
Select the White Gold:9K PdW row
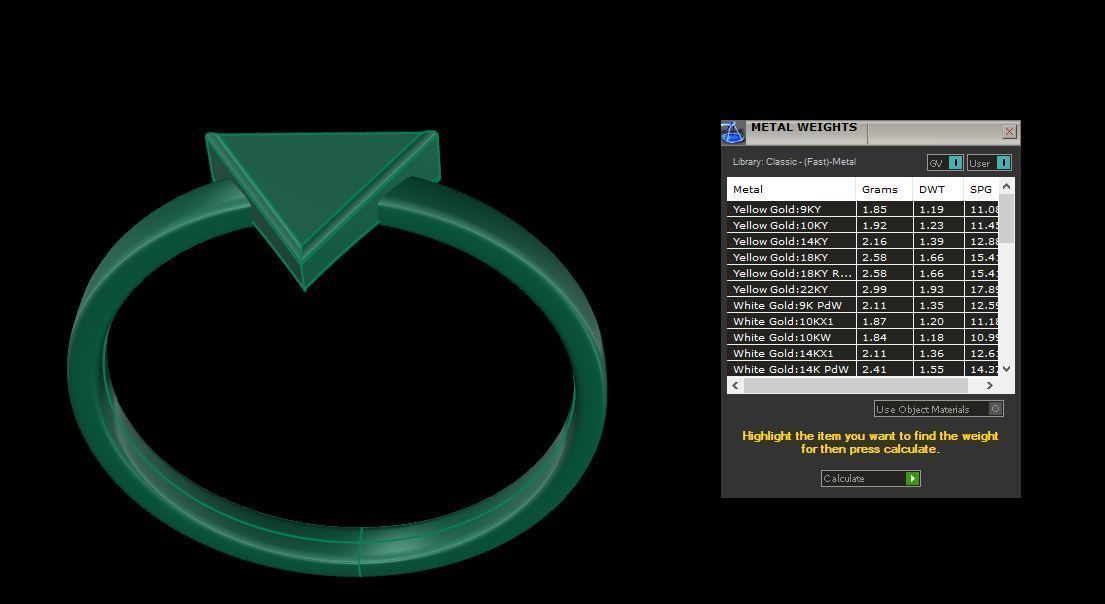[863, 305]
